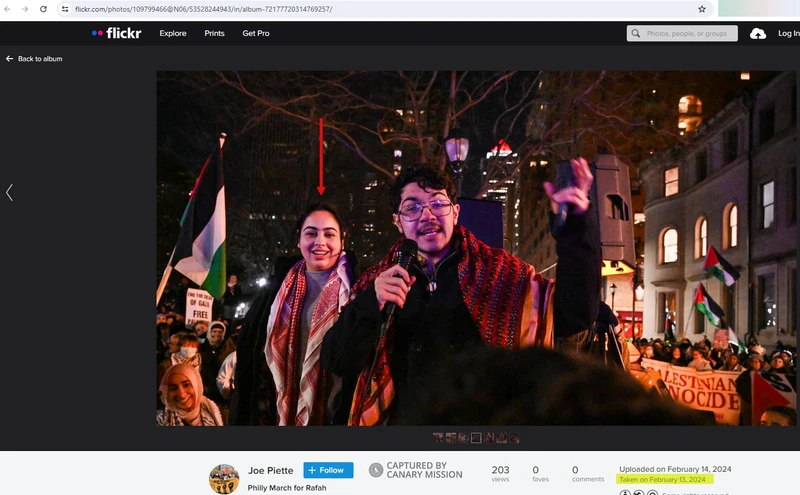Follow Joe Piette
Viewport: 800px width, 495px height.
tap(328, 470)
